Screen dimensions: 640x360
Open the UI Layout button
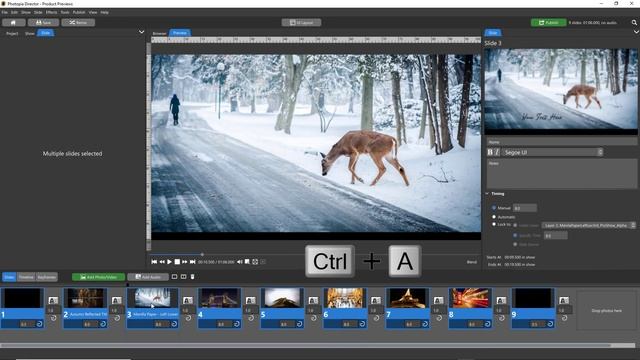301,22
